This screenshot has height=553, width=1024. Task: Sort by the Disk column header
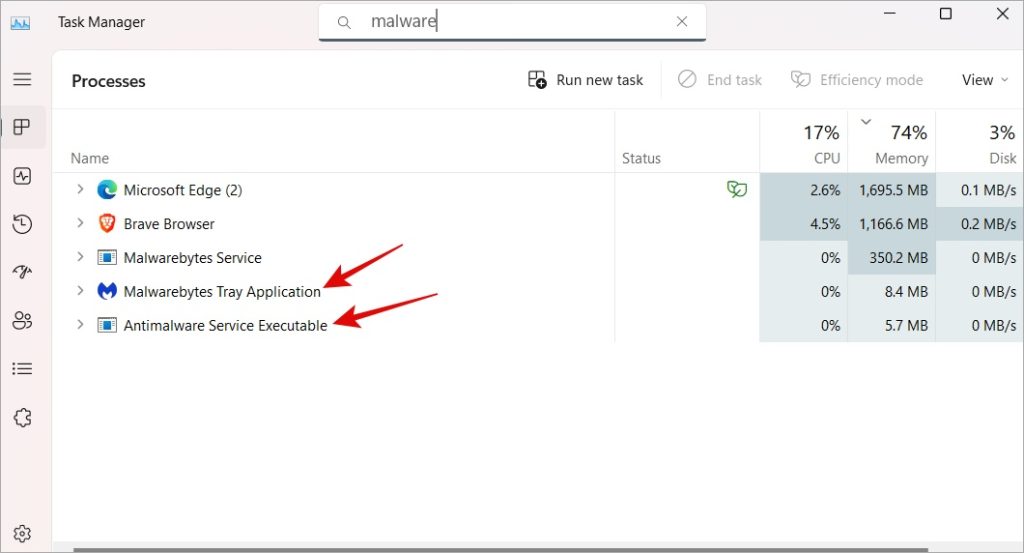click(x=980, y=142)
